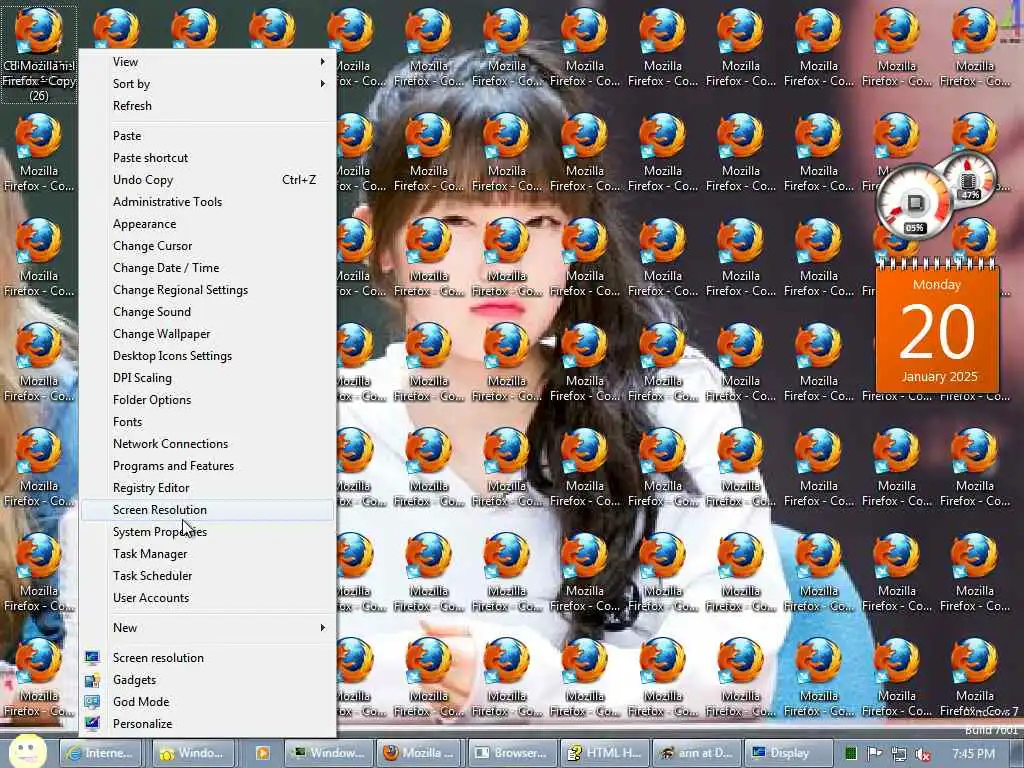Screen dimensions: 1024x768
Task: Open System Properties menu entry
Action: coord(208,532)
